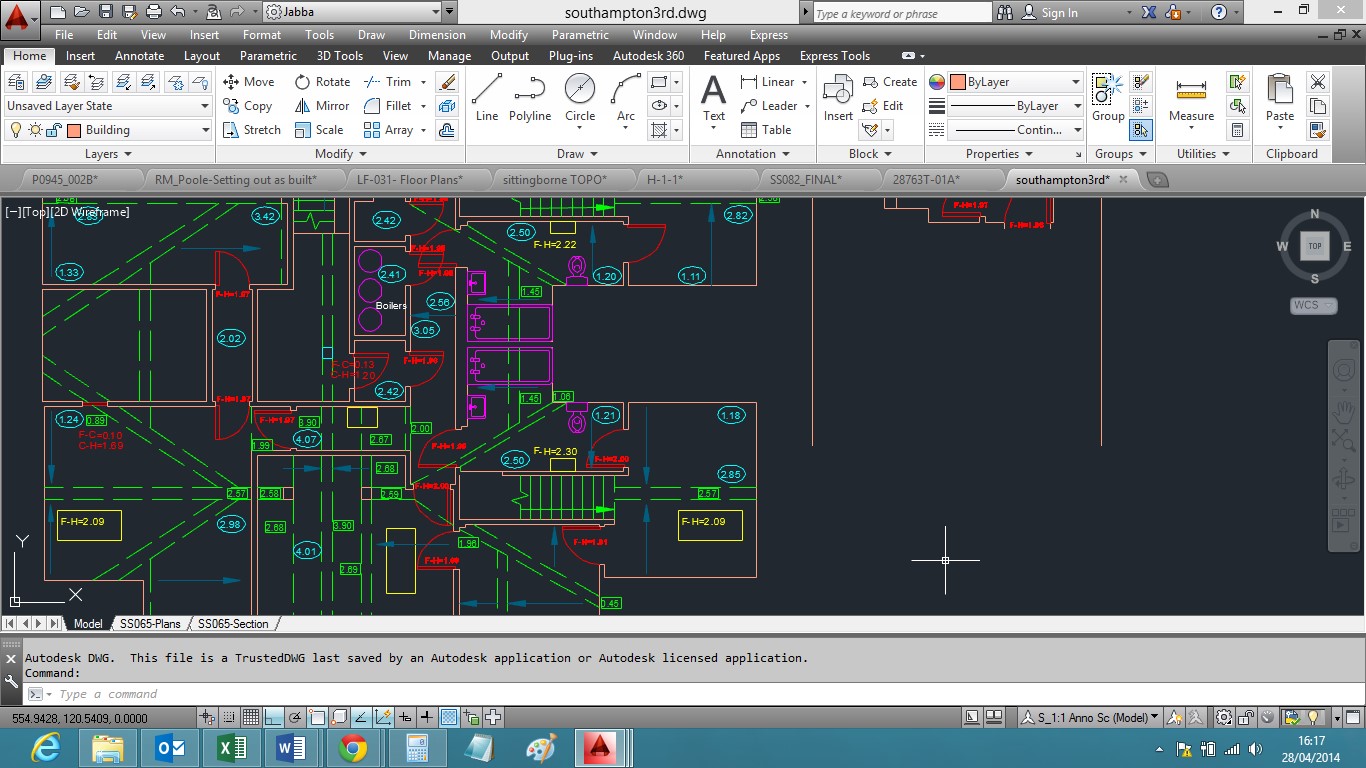1366x768 pixels.
Task: Open annotation scale S_1:1 dropdown
Action: 1089,717
